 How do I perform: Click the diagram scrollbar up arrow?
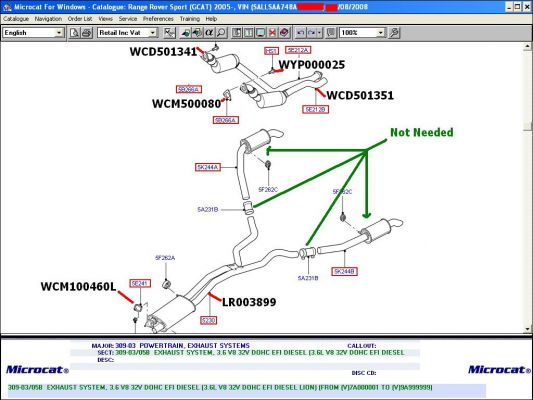pyautogui.click(x=528, y=47)
